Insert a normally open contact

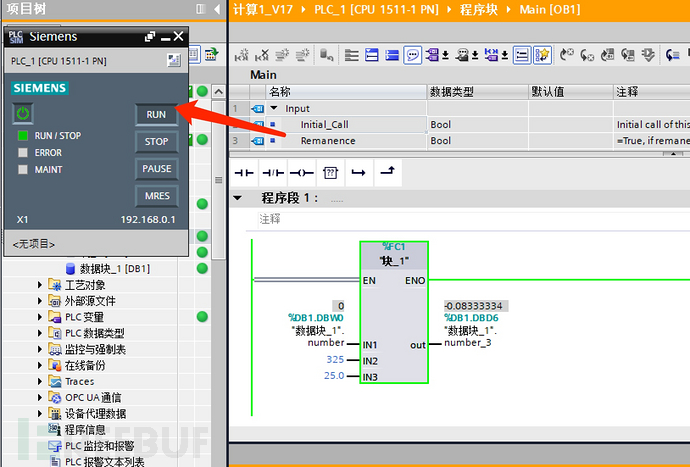click(241, 171)
